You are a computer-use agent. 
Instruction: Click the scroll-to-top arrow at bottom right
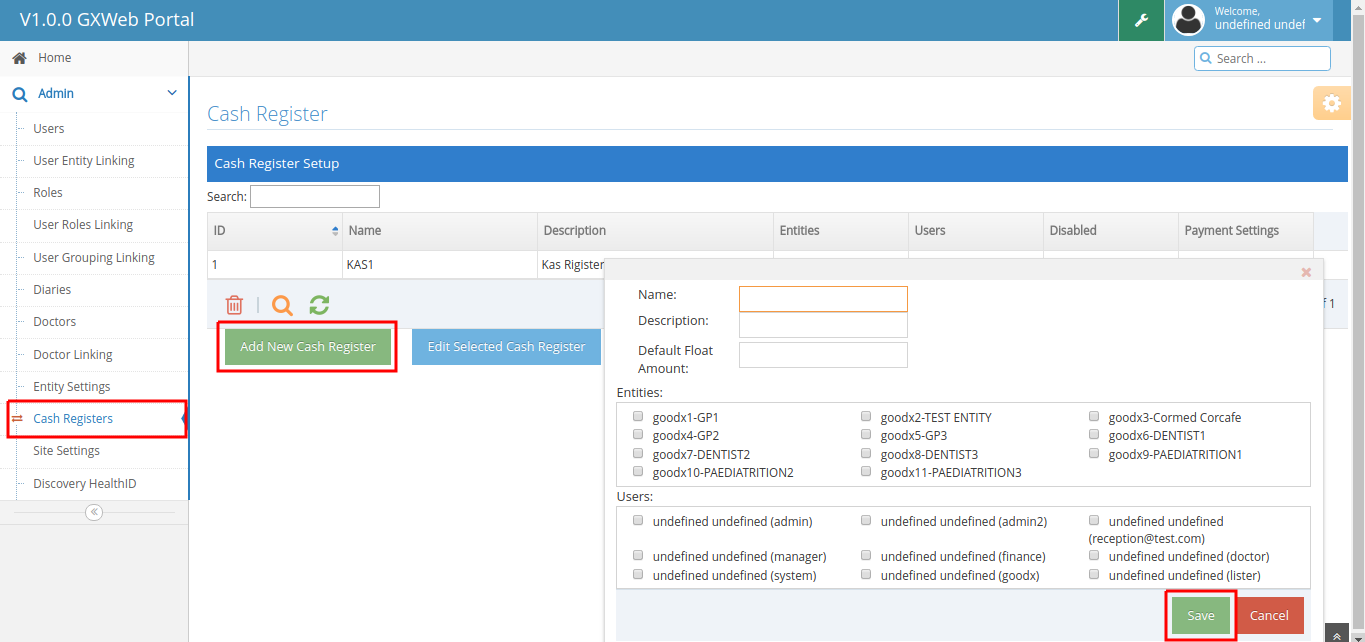(1337, 635)
